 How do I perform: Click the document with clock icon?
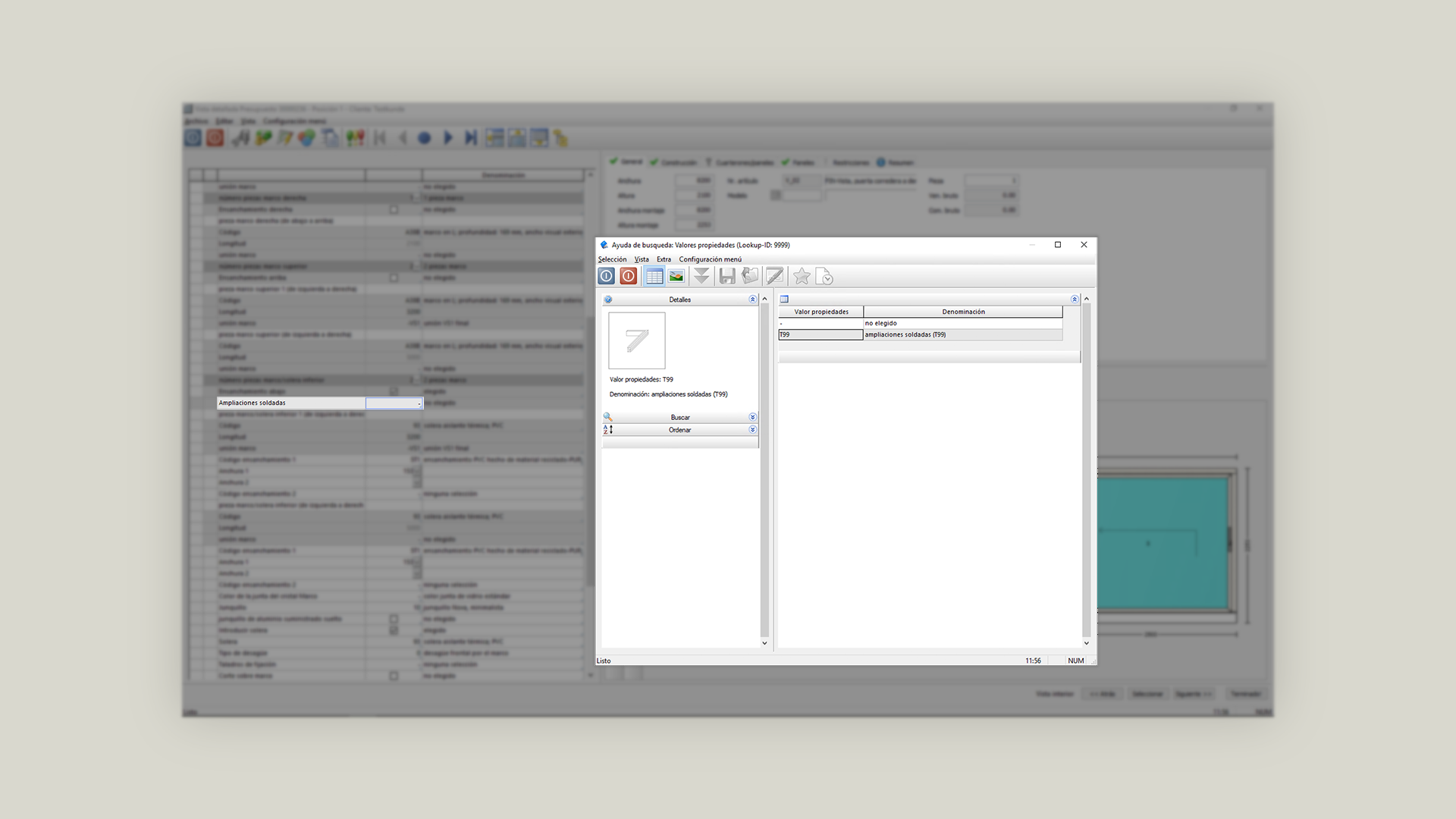tap(824, 277)
